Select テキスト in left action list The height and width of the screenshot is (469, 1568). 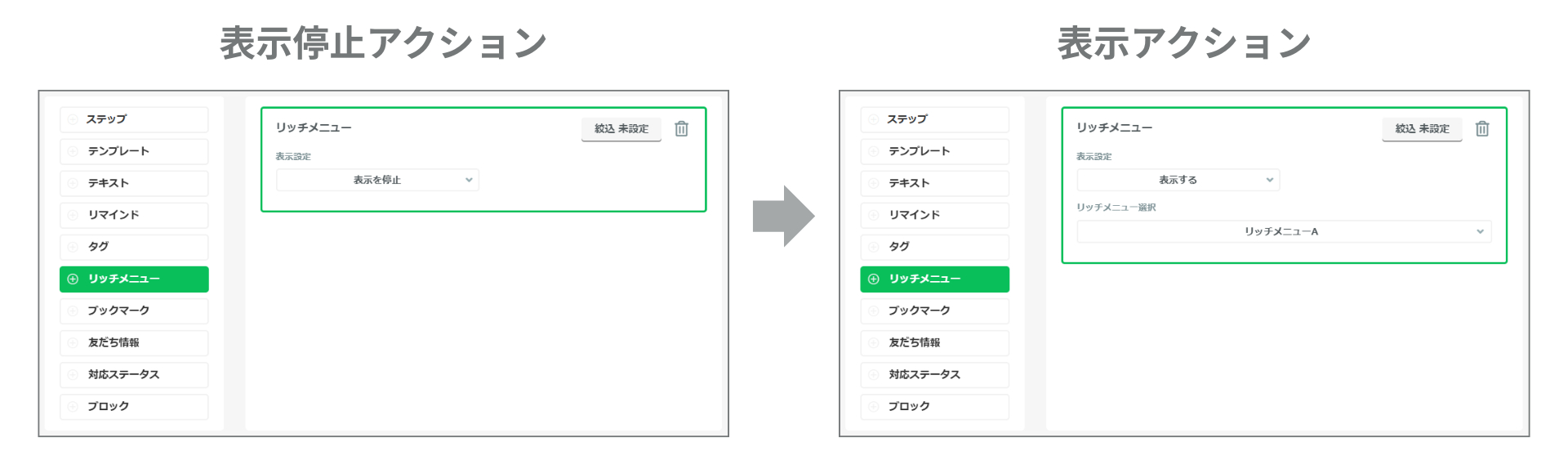134,183
